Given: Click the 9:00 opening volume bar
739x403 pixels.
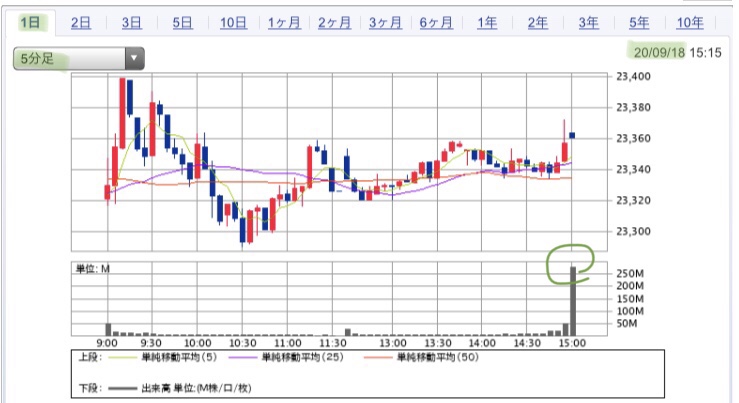Looking at the screenshot, I should pos(108,329).
